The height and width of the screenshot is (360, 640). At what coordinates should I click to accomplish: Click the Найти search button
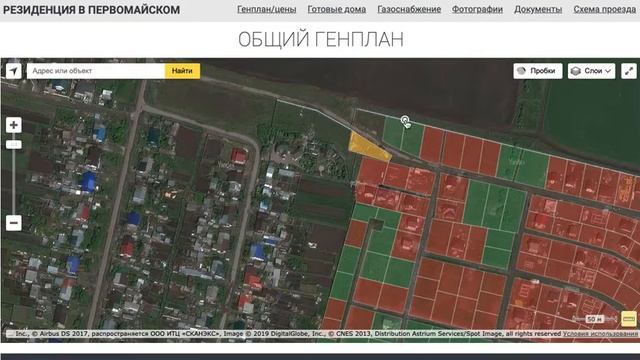pyautogui.click(x=182, y=71)
